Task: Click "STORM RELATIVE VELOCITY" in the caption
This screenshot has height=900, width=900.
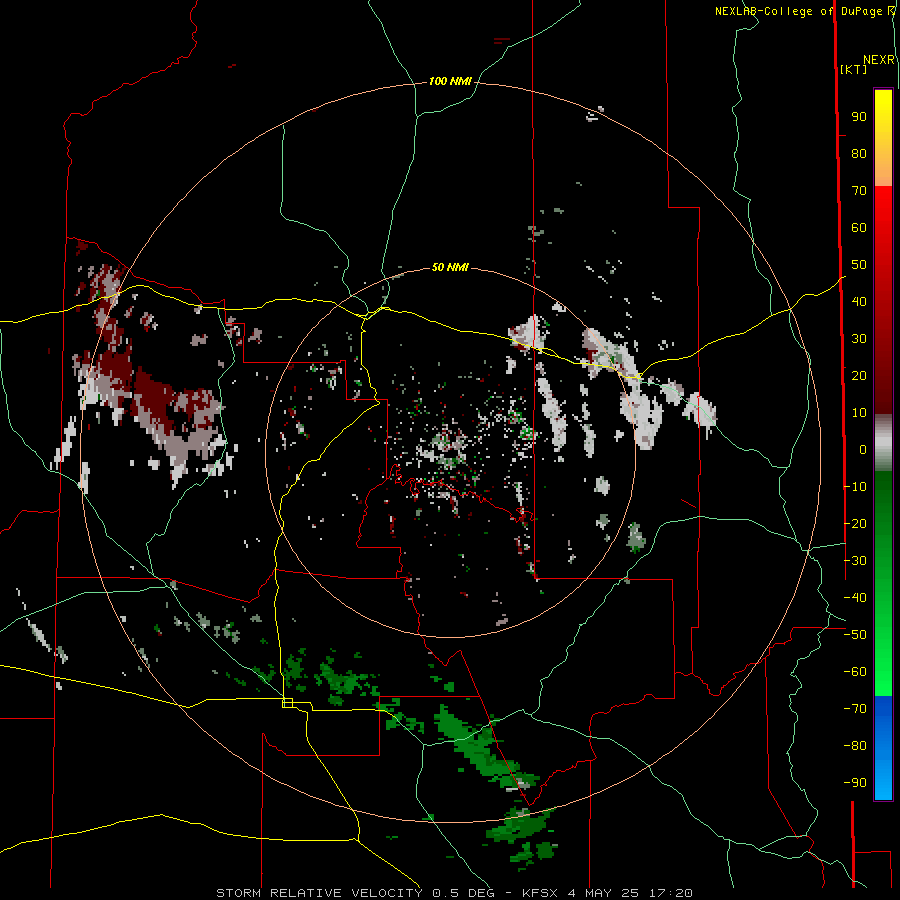Action: (319, 893)
